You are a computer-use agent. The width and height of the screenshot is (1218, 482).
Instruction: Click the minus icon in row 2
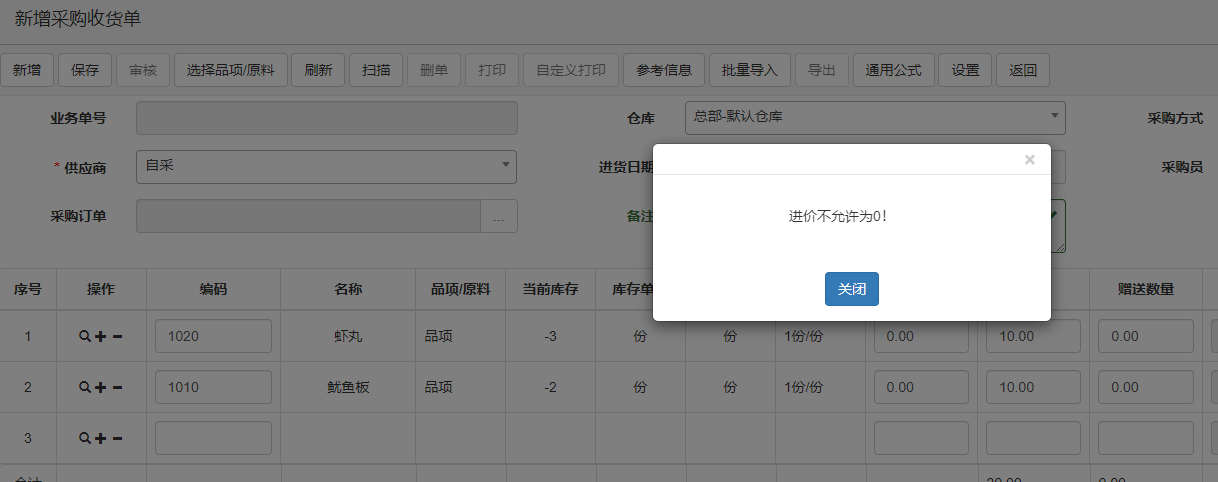point(117,387)
